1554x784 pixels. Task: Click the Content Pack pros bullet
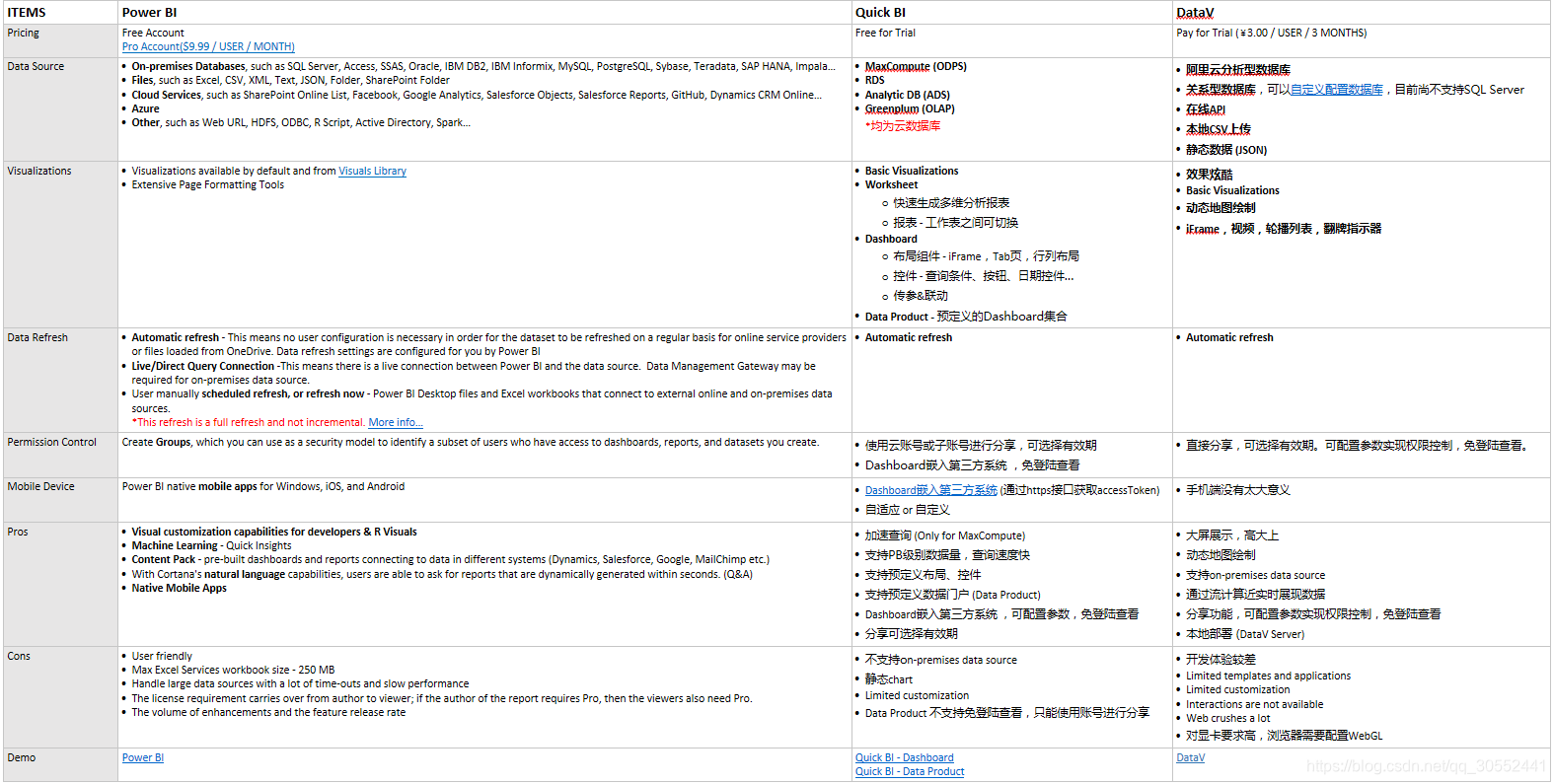pos(451,559)
